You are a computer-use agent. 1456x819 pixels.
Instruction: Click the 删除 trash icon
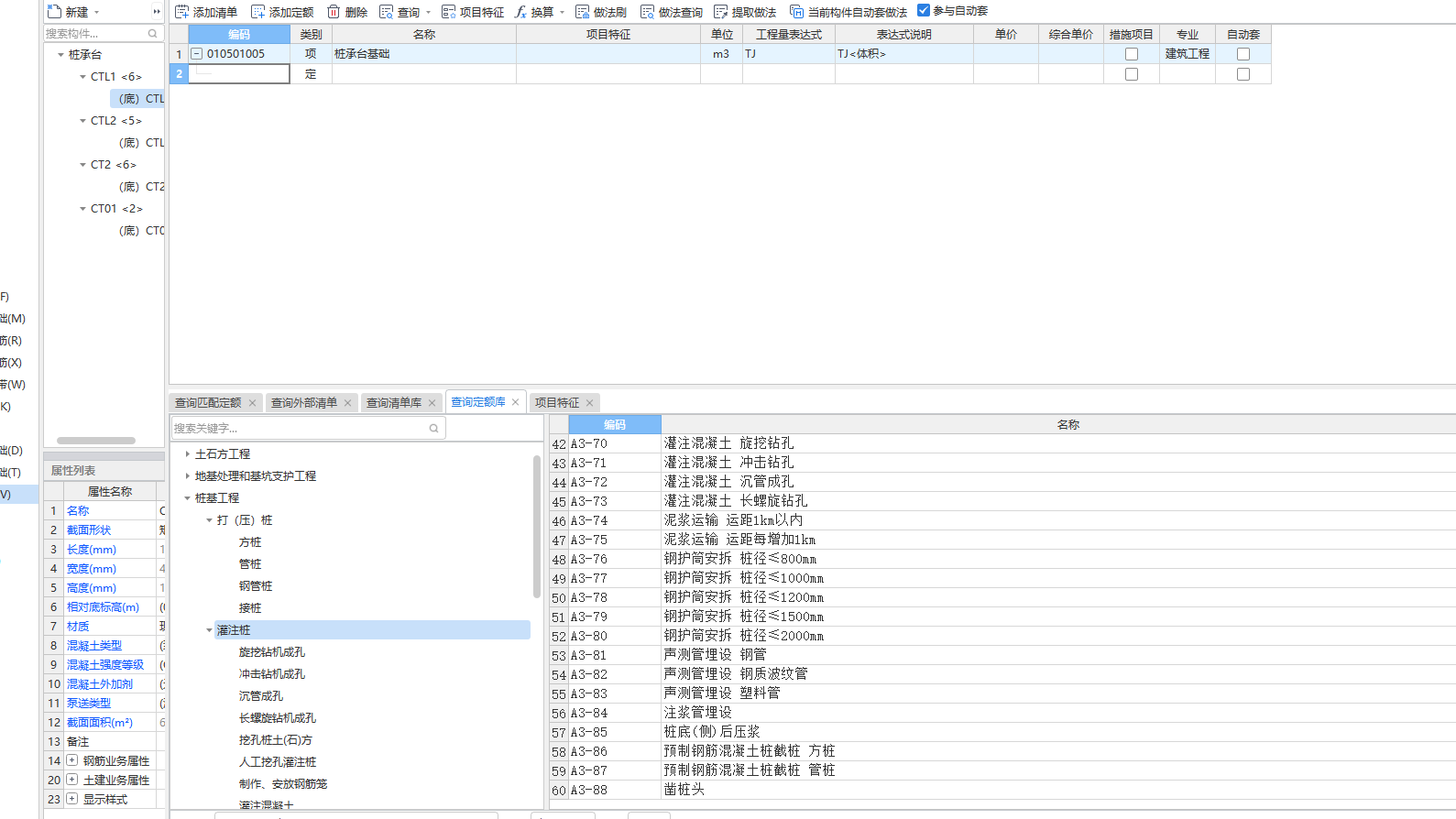click(x=334, y=12)
